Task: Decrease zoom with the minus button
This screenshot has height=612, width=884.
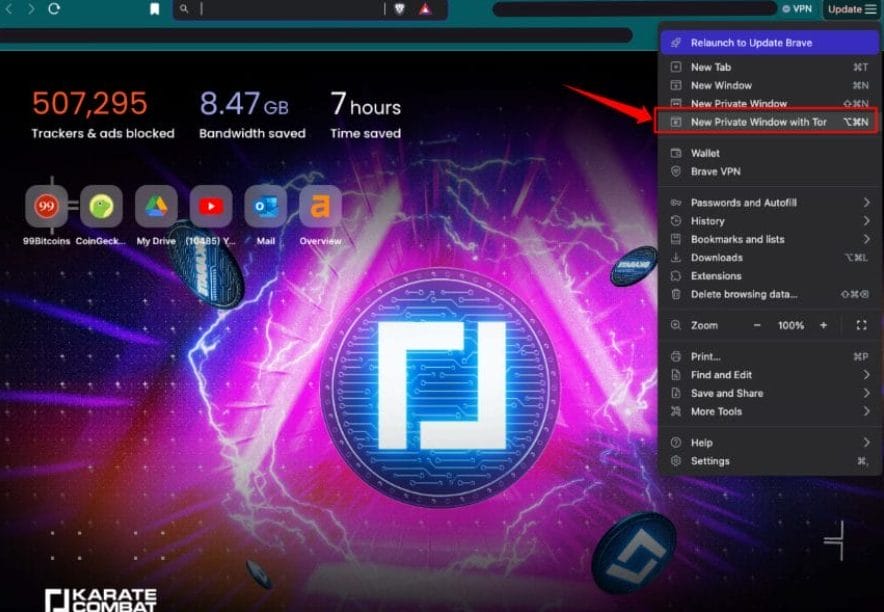Action: (757, 325)
